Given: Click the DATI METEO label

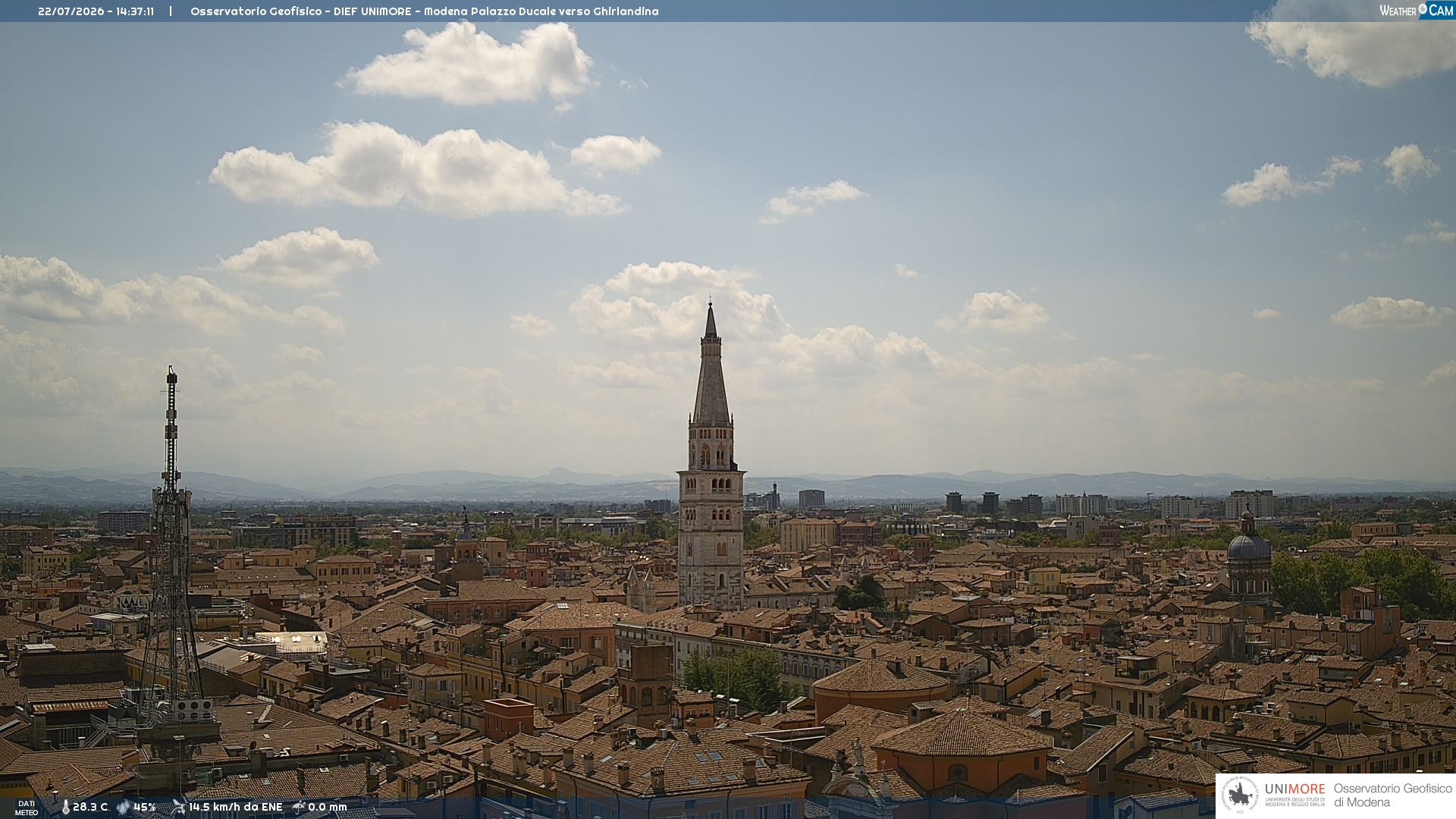Looking at the screenshot, I should tap(27, 808).
